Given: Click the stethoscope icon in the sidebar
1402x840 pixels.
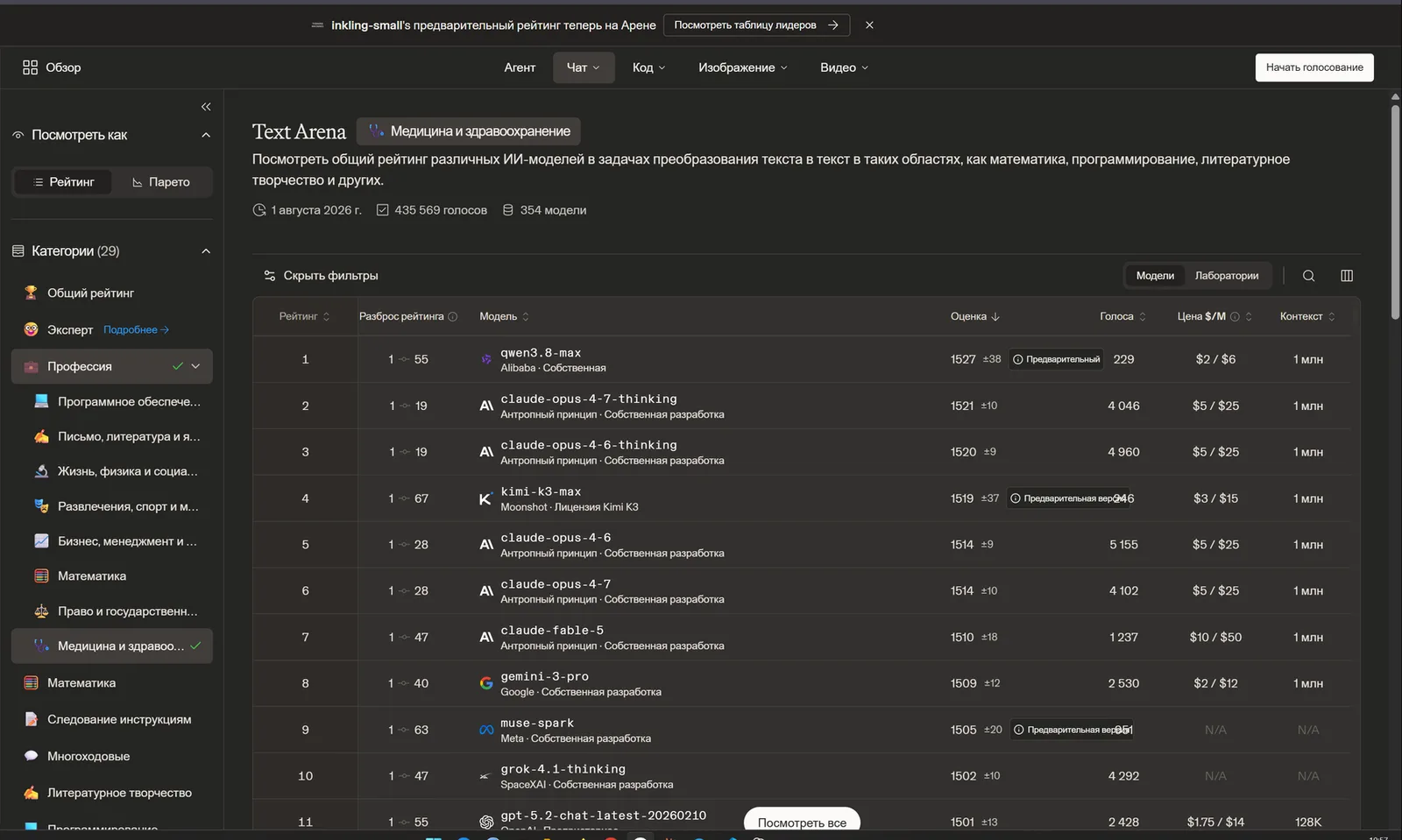Looking at the screenshot, I should (x=41, y=646).
